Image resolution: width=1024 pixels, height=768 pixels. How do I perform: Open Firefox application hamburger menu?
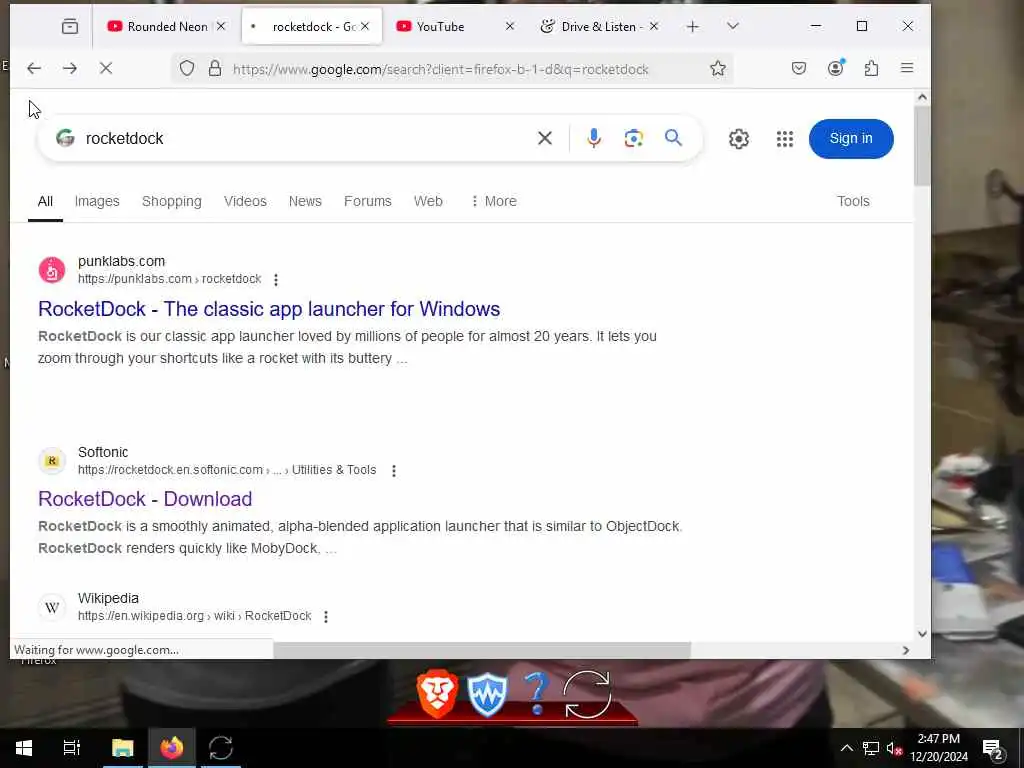(x=907, y=68)
